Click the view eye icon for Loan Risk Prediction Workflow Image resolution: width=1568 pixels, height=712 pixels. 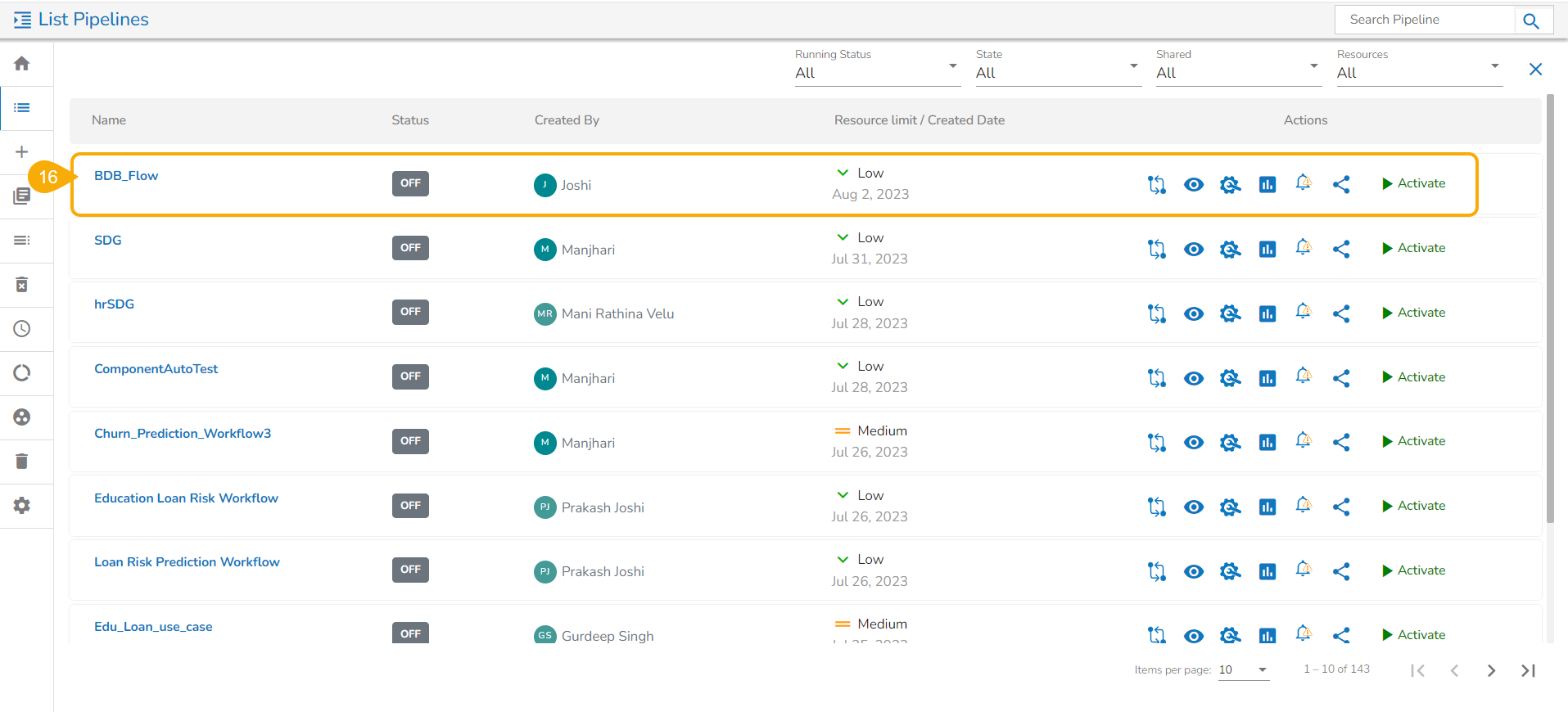pyautogui.click(x=1194, y=571)
